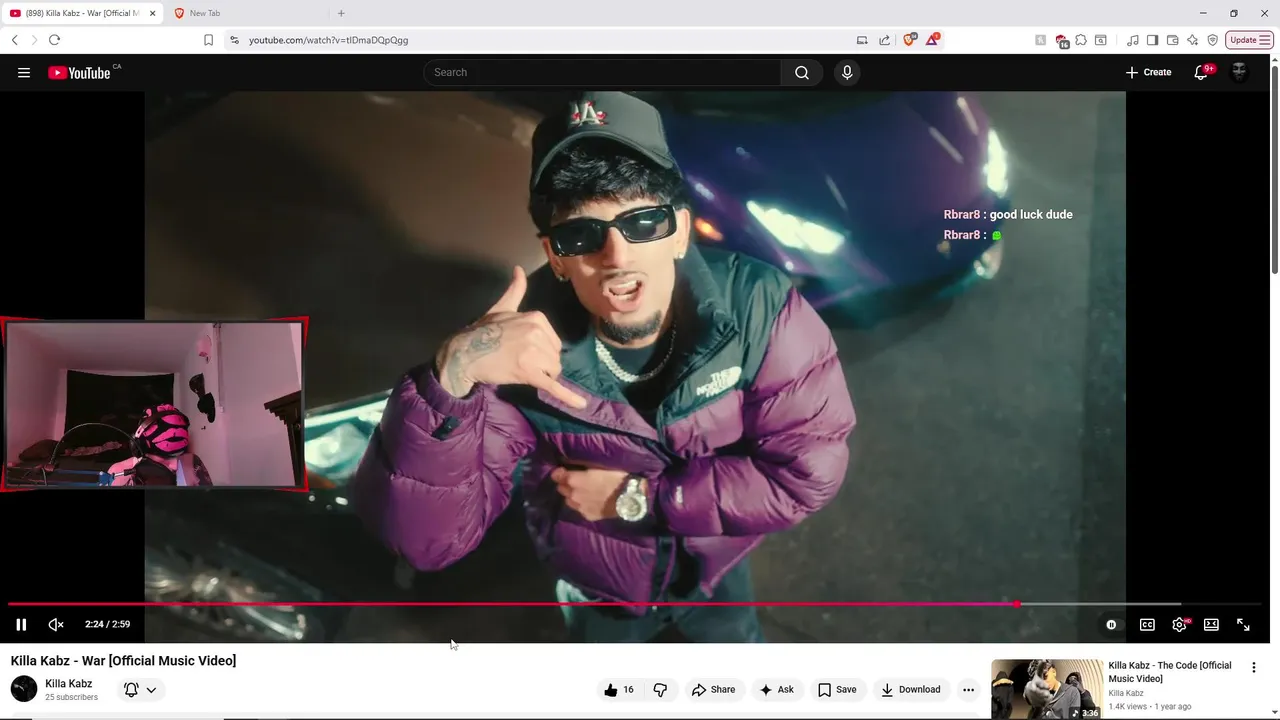
Task: Open Brave Wallet icon
Action: (1172, 40)
